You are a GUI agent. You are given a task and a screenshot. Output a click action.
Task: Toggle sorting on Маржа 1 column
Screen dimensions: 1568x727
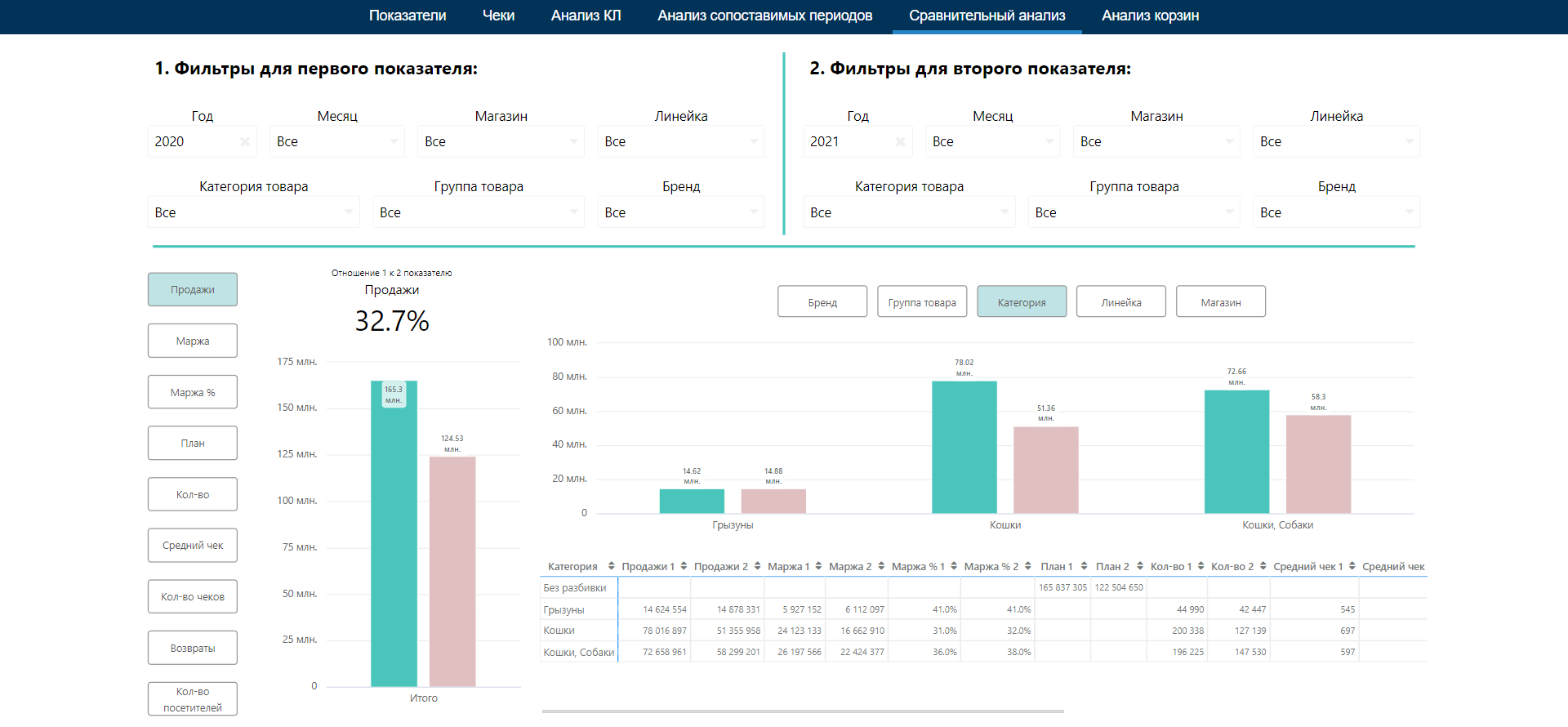[818, 566]
